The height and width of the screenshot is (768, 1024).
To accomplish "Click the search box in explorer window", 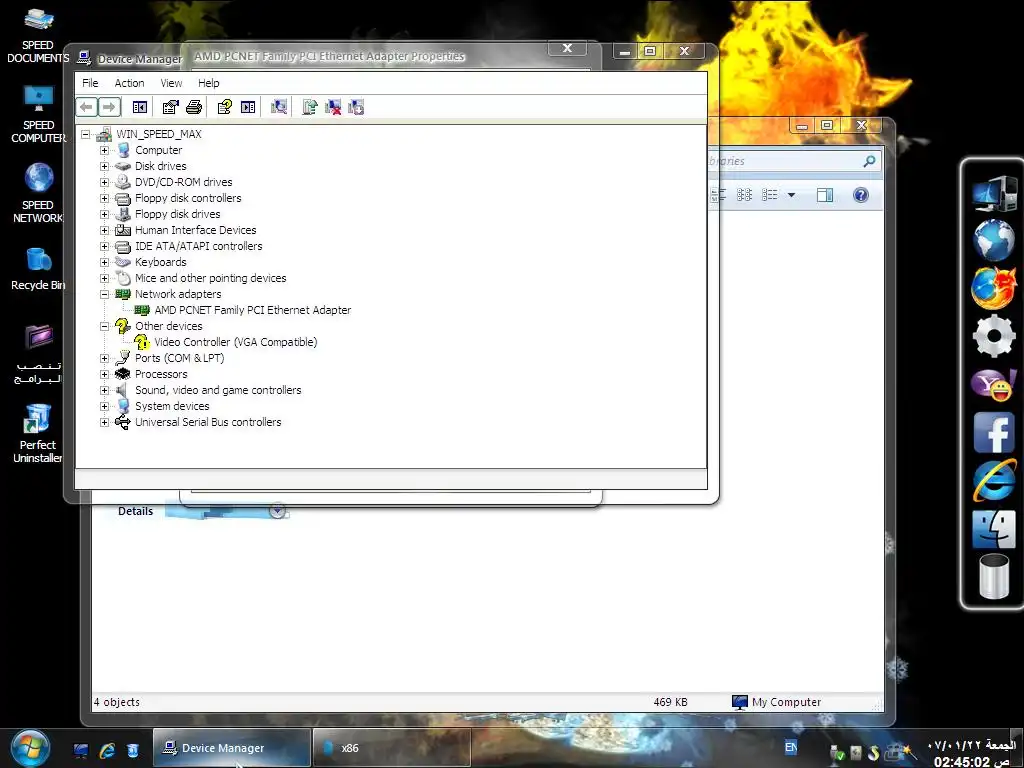I will (x=795, y=161).
